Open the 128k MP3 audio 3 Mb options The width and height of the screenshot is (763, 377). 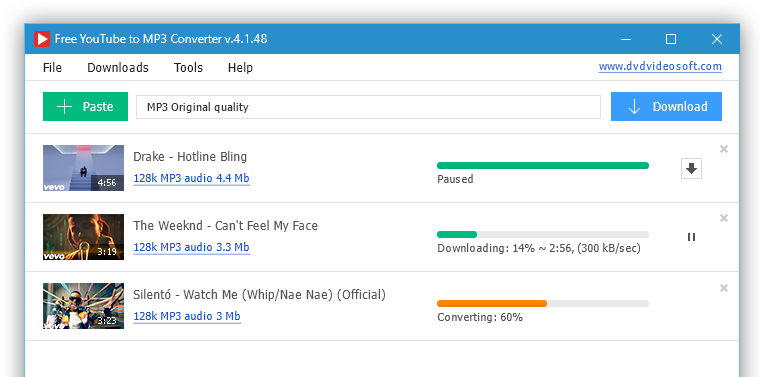[187, 317]
